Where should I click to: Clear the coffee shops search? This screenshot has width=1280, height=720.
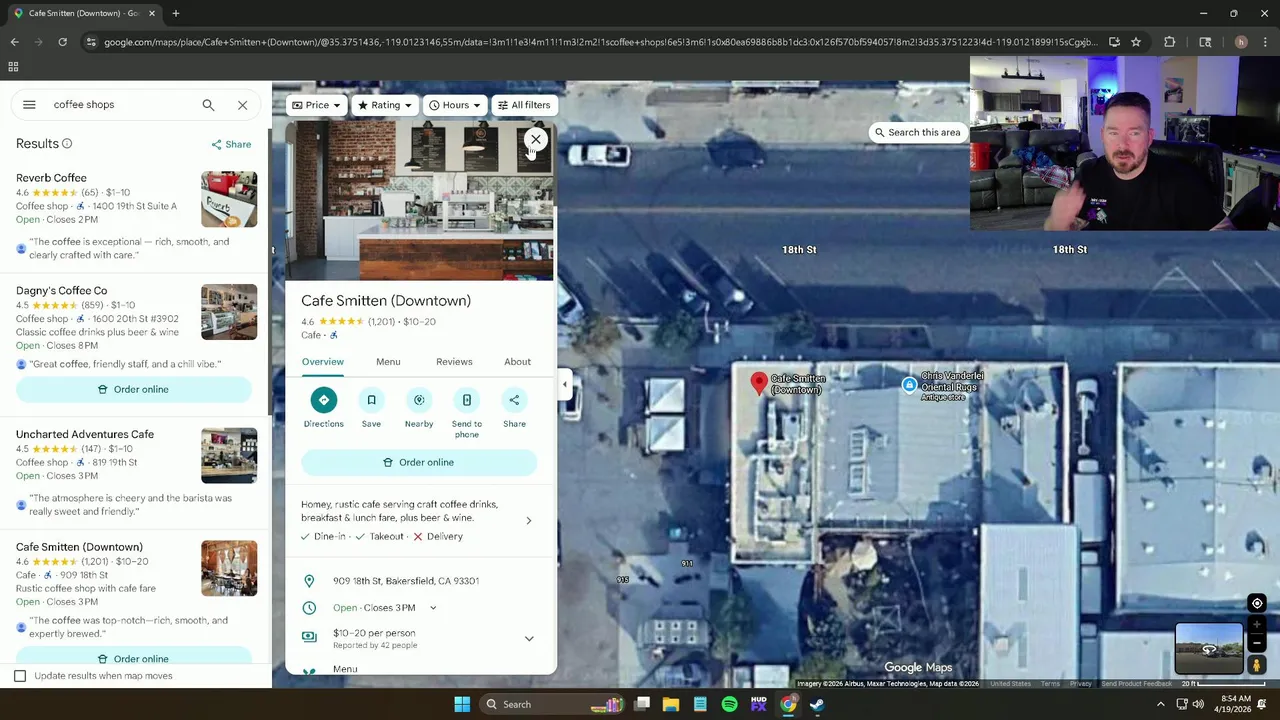pos(242,105)
